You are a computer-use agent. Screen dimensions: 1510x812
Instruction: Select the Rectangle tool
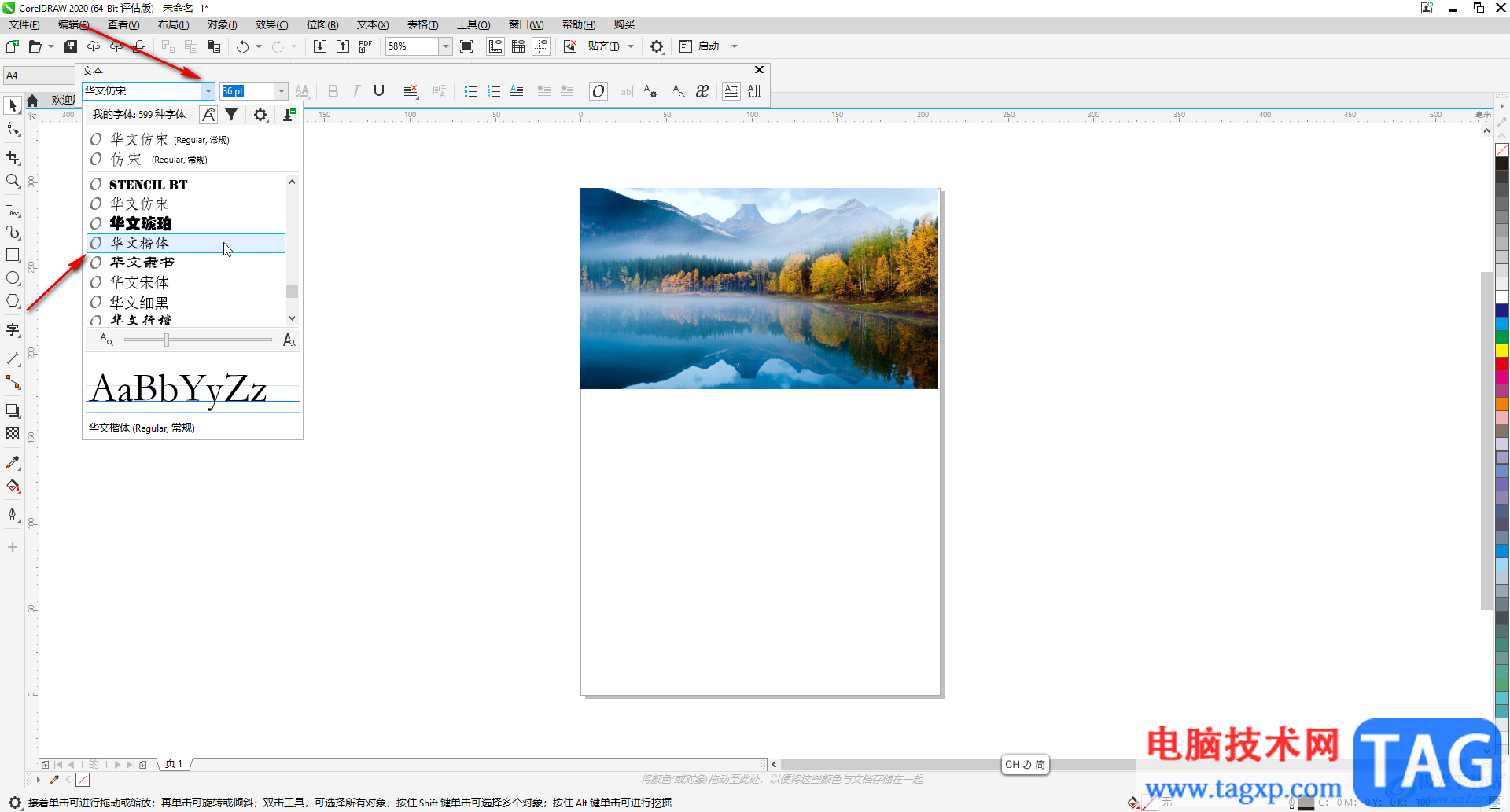click(13, 255)
